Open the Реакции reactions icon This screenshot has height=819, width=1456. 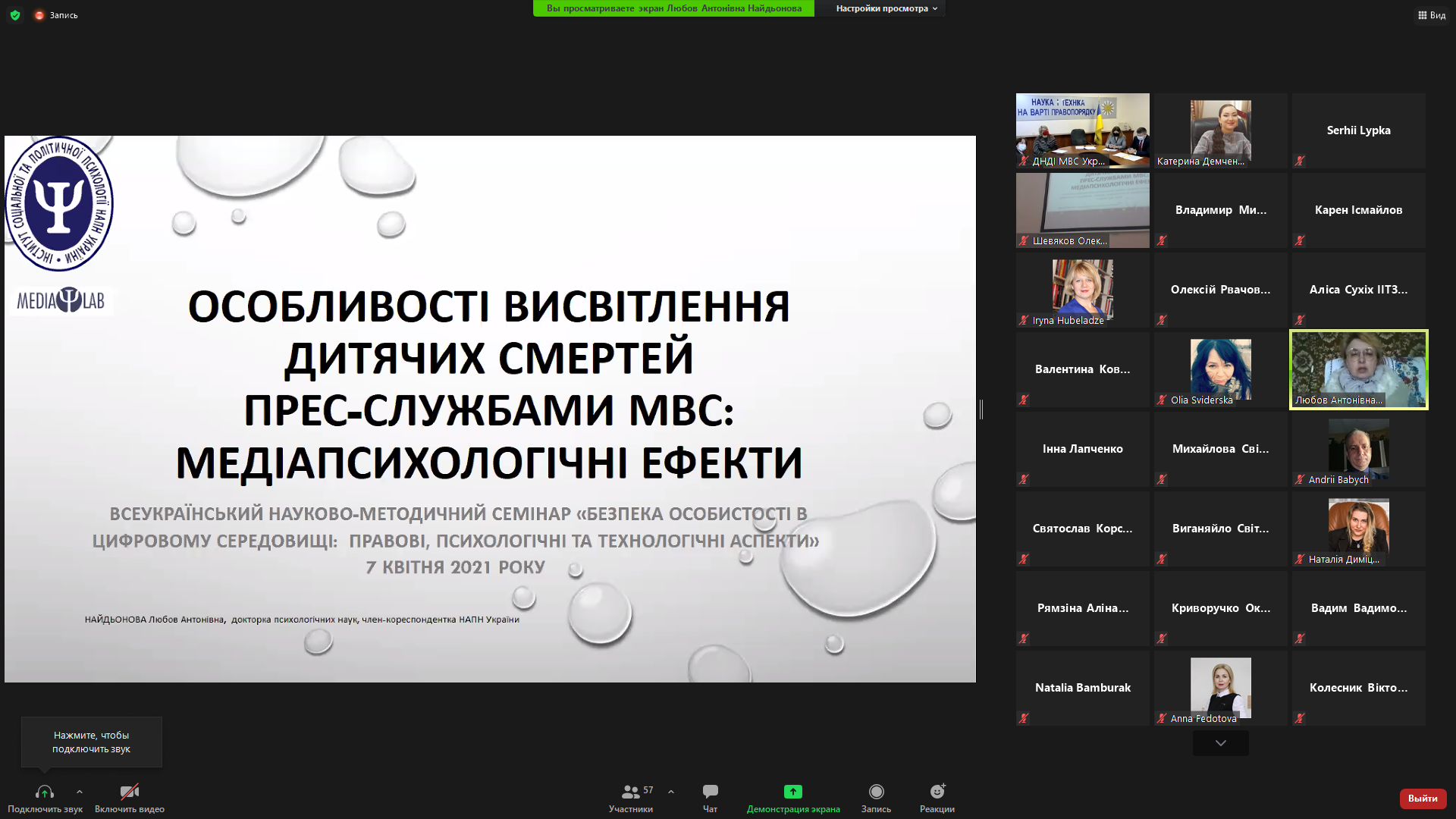[937, 792]
